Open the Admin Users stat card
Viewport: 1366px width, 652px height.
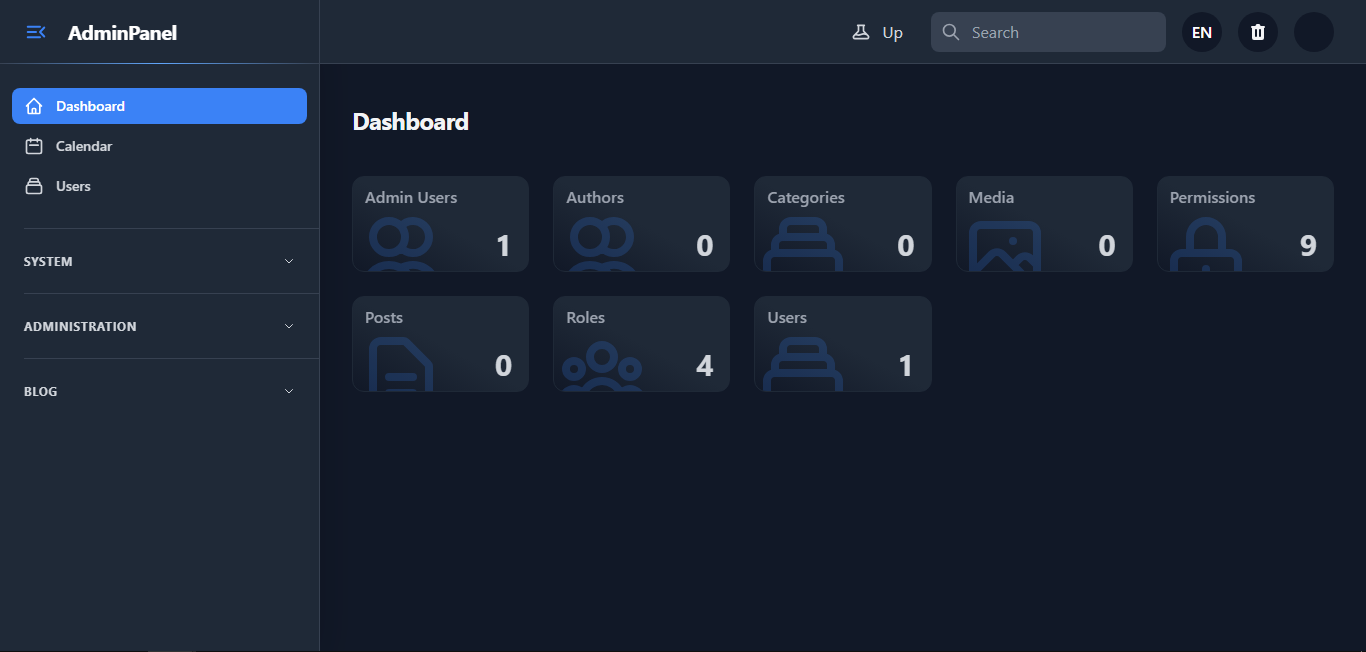440,223
